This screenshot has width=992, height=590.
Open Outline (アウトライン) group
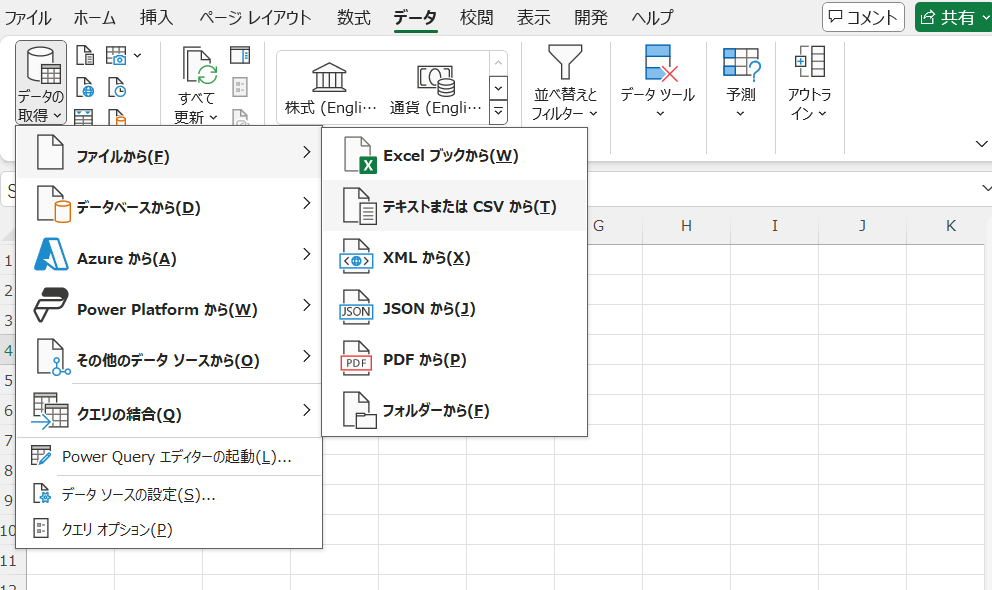(809, 82)
